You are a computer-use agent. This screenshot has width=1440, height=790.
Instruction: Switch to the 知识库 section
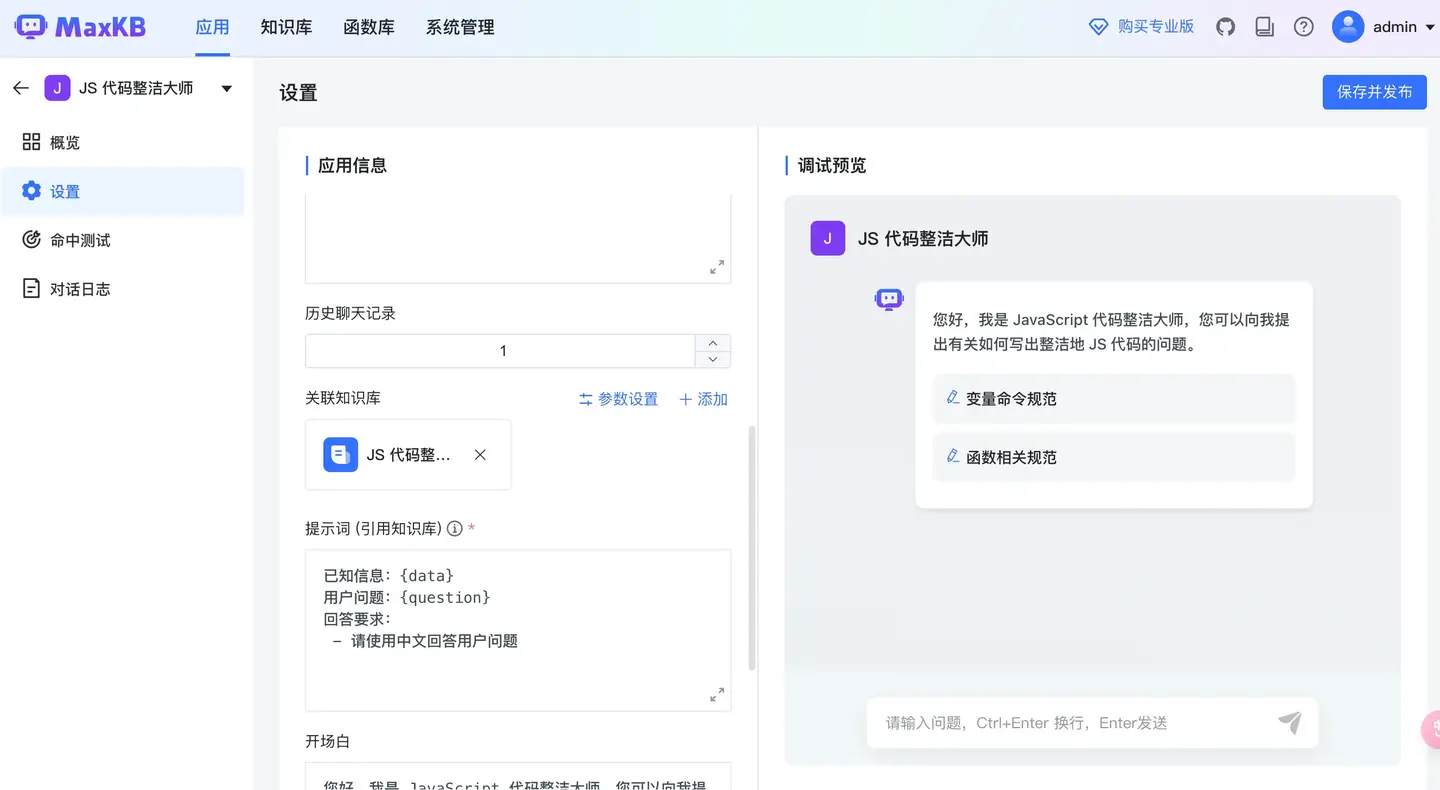pos(286,27)
